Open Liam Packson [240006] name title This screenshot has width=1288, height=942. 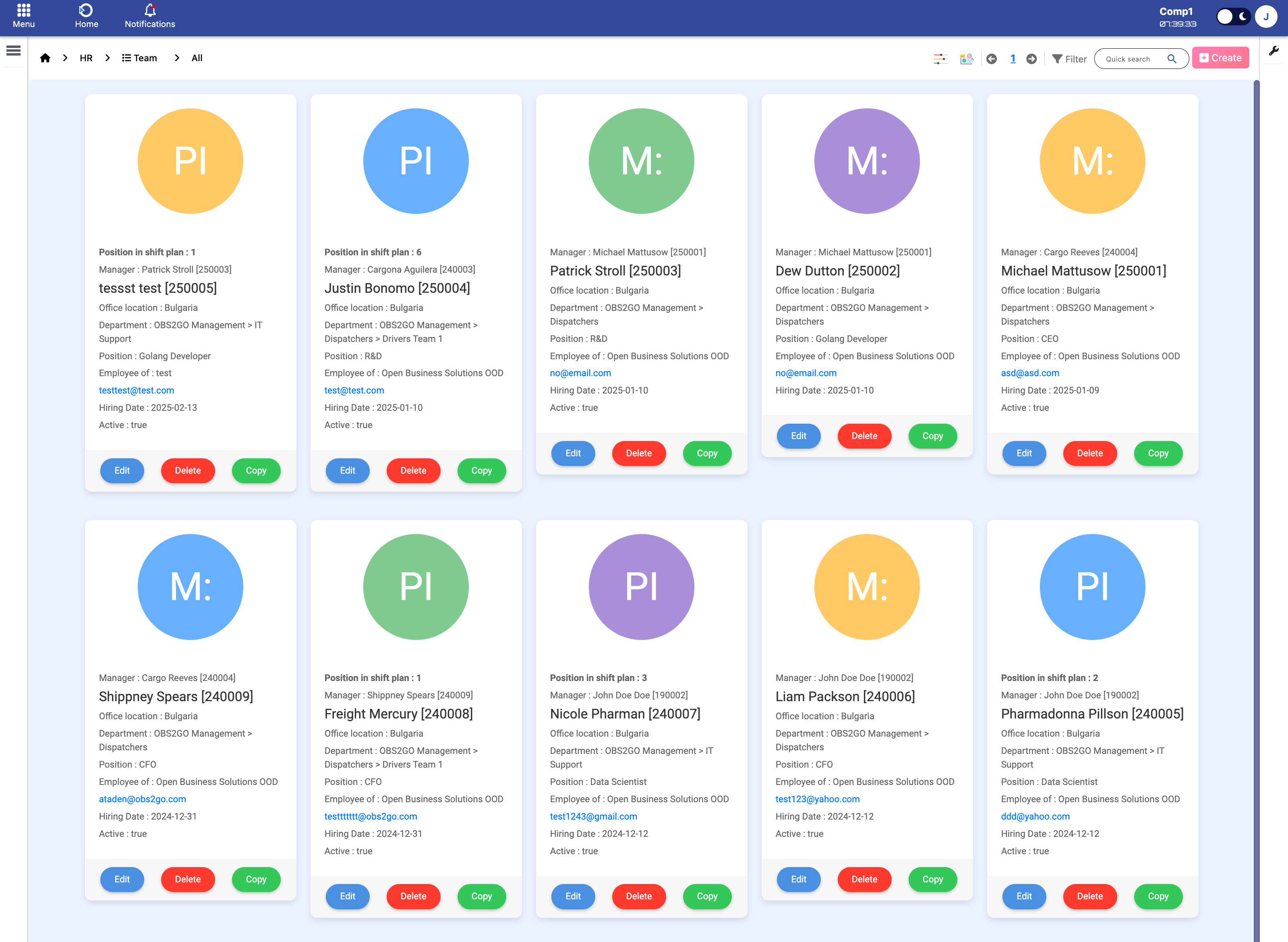(x=845, y=696)
